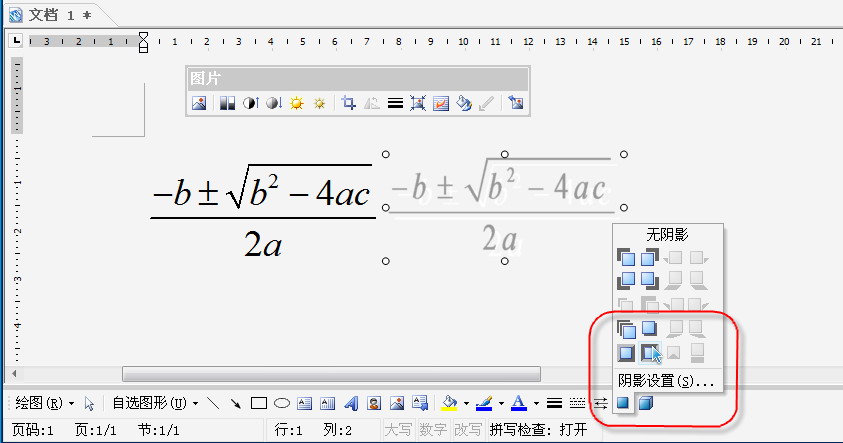
Task: Click drawing toolbar's Insert Picture icon
Action: tap(397, 403)
